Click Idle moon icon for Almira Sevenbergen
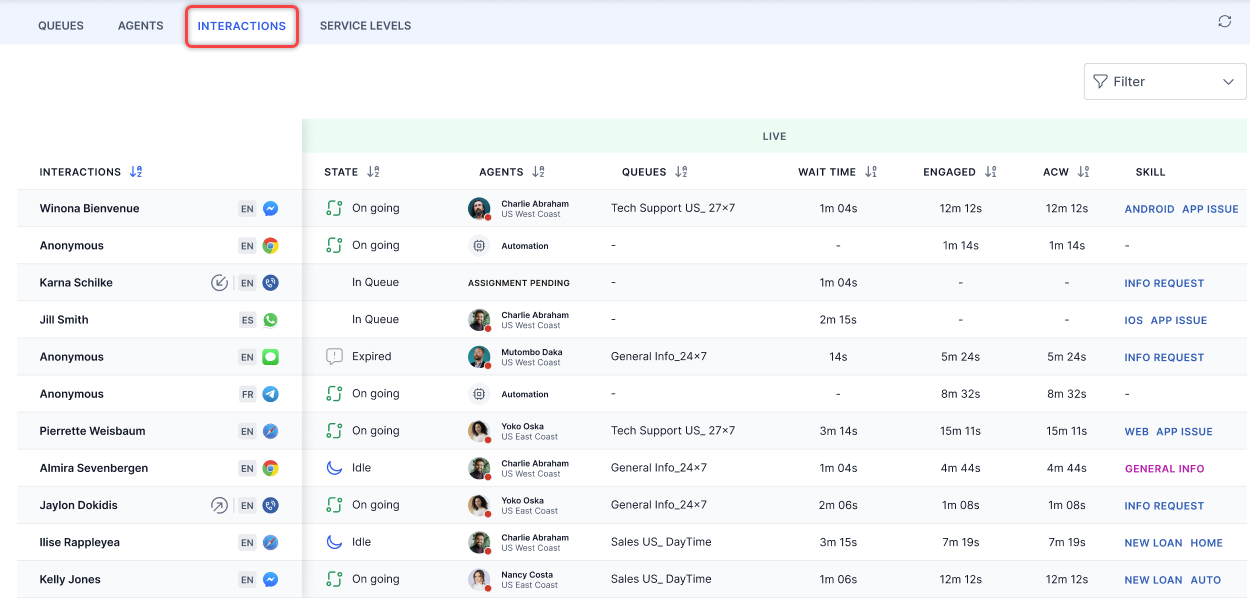1250x599 pixels. point(334,468)
